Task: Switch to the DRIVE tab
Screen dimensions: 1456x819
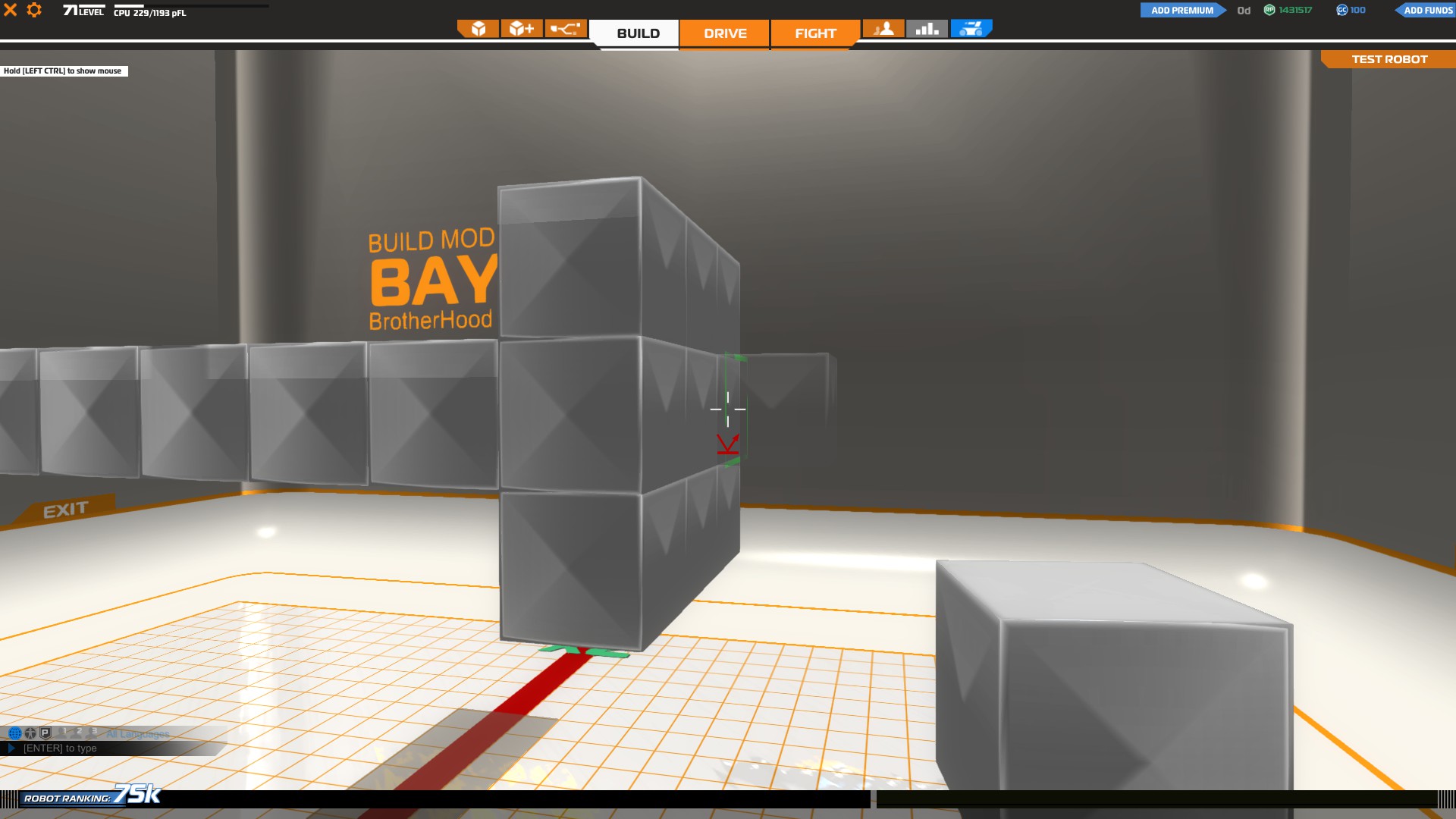Action: pyautogui.click(x=725, y=33)
